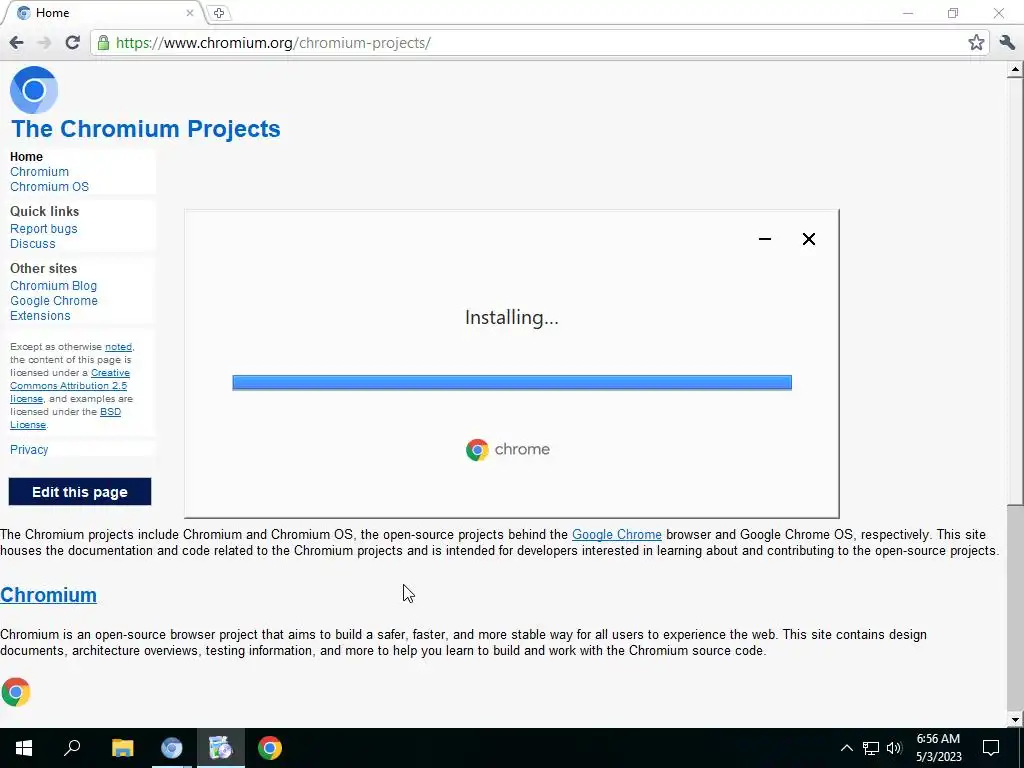Open a new tab with the plus button
The height and width of the screenshot is (768, 1024).
point(218,13)
